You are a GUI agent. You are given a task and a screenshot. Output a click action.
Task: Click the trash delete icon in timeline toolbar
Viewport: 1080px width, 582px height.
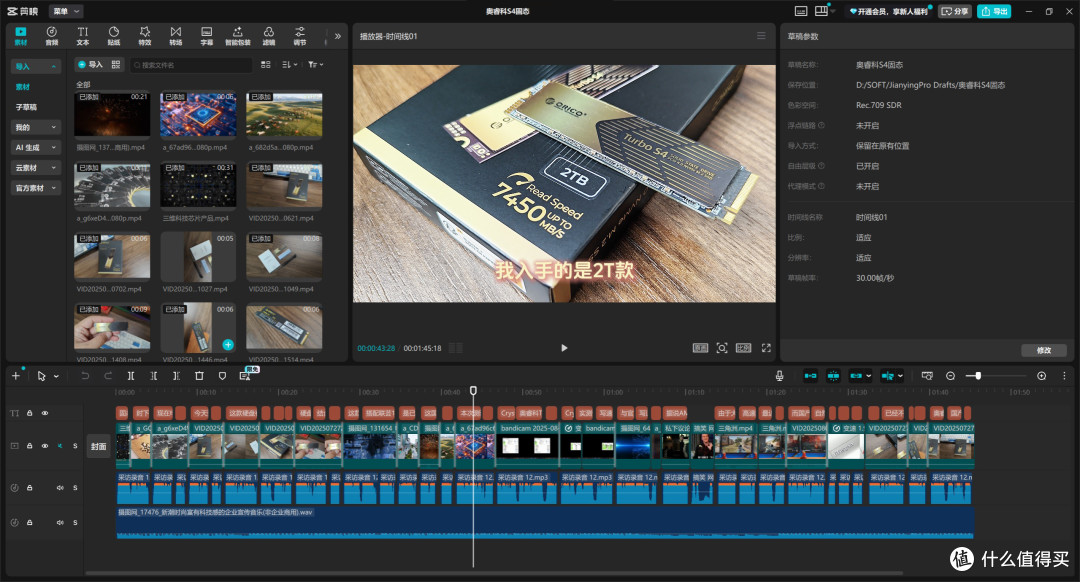199,375
